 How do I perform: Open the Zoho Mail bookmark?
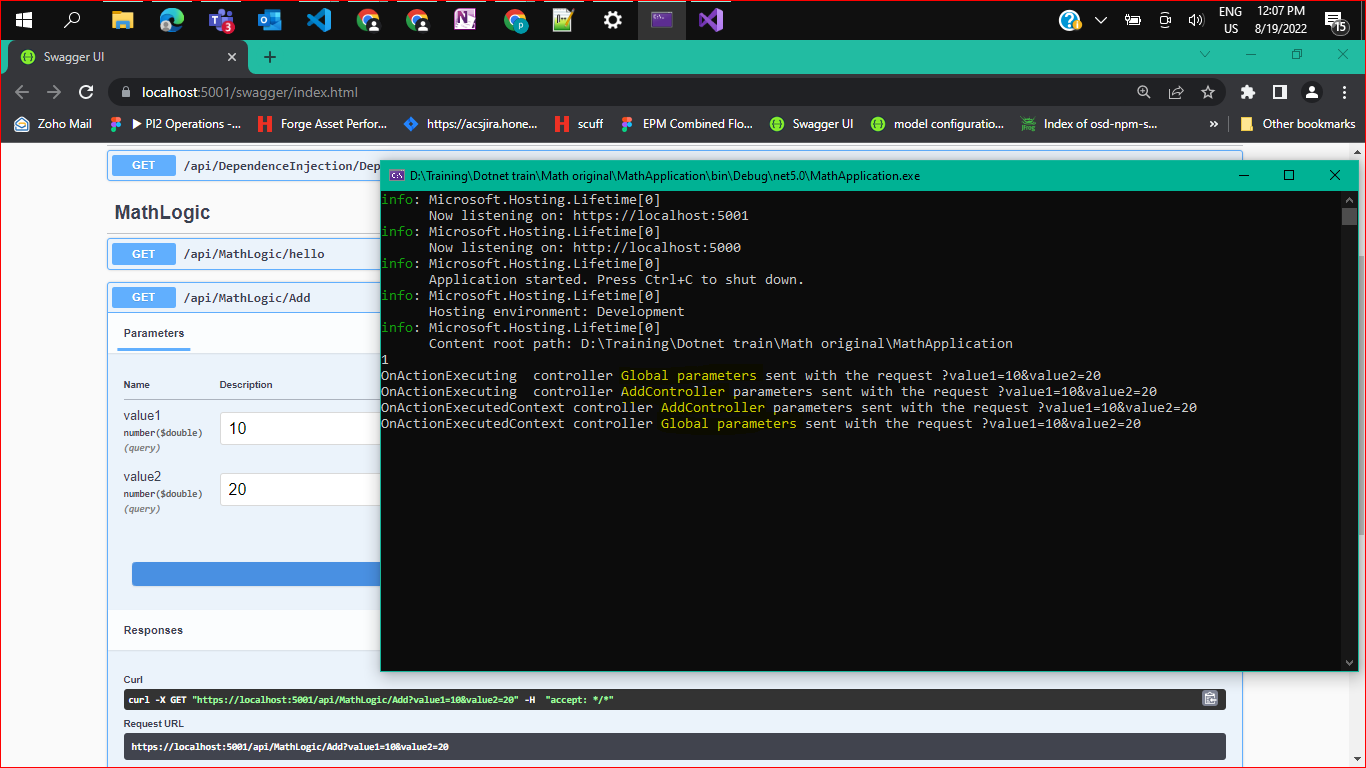(x=52, y=123)
